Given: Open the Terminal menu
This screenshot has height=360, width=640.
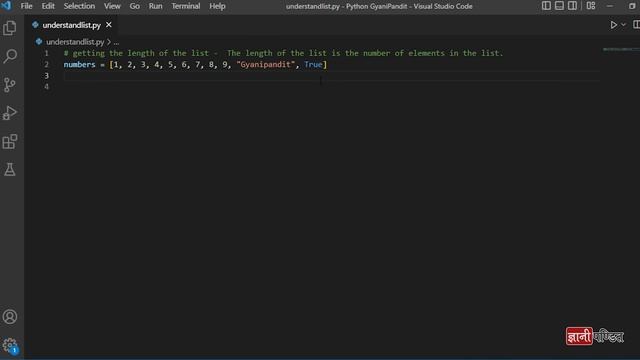Looking at the screenshot, I should [x=186, y=6].
